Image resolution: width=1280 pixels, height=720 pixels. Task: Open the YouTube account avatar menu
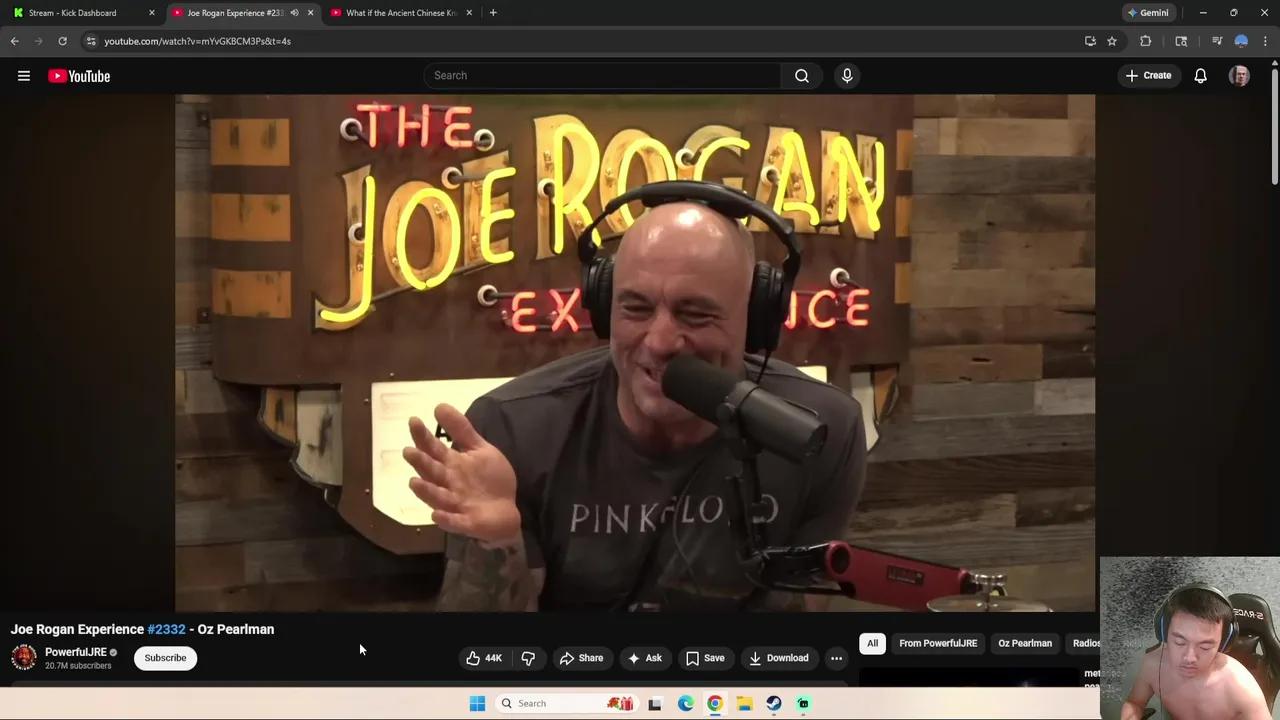(x=1239, y=76)
